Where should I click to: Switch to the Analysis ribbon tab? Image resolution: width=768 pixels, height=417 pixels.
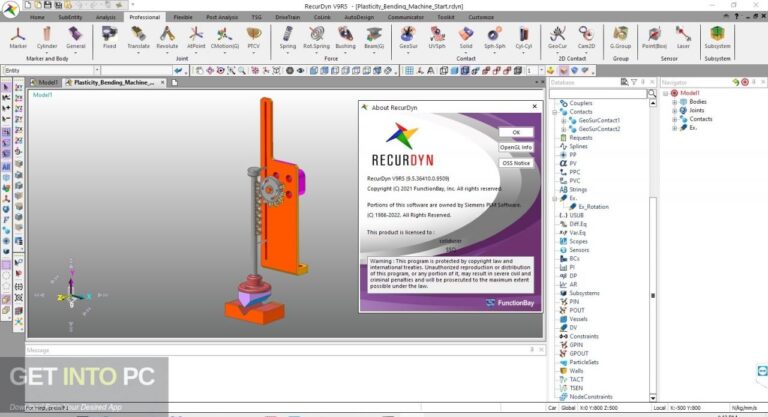click(x=106, y=17)
